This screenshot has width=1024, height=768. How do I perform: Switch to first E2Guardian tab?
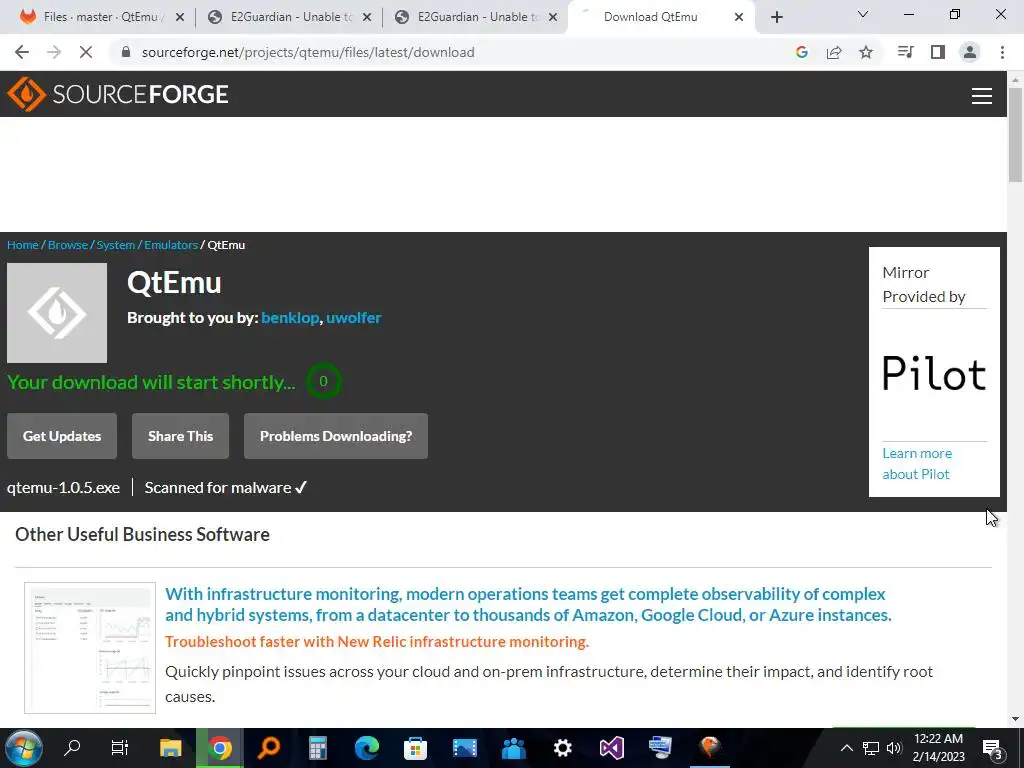289,17
